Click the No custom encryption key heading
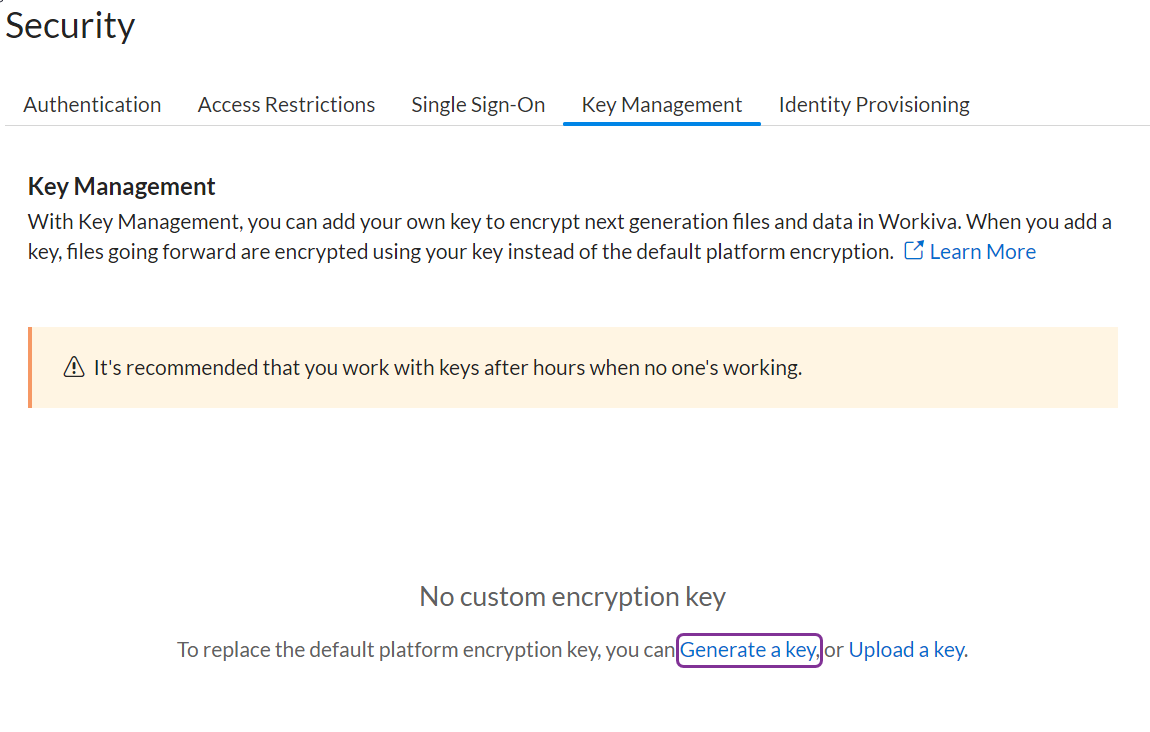1150x732 pixels. pos(572,597)
